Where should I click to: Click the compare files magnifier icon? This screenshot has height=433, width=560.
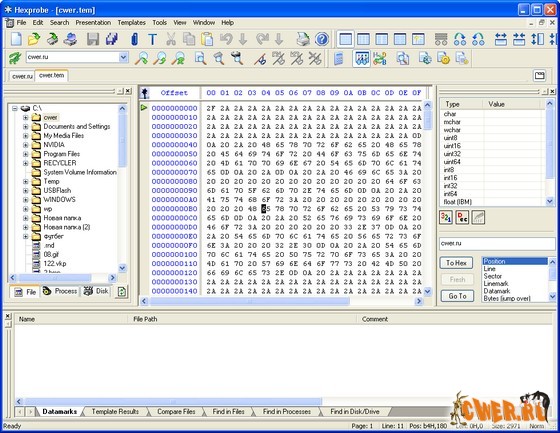[x=403, y=59]
